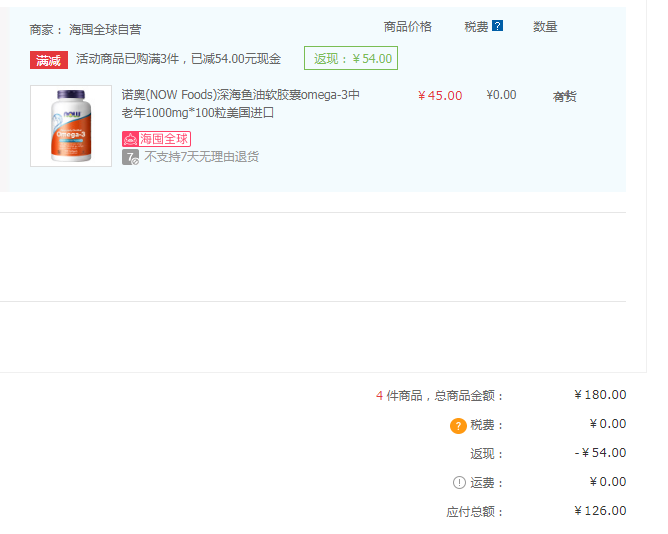Click the promotion text 活动商品已购满3件
The width and height of the screenshot is (668, 534).
point(127,58)
